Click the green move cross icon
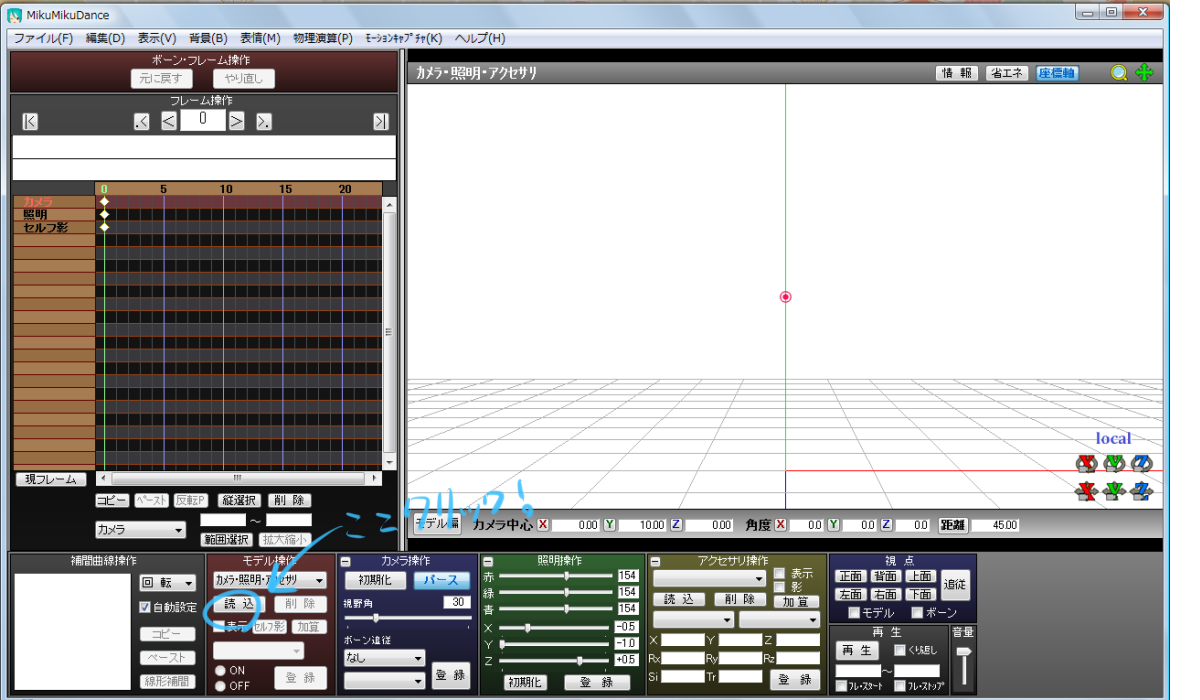Image resolution: width=1200 pixels, height=700 pixels. (x=1144, y=73)
